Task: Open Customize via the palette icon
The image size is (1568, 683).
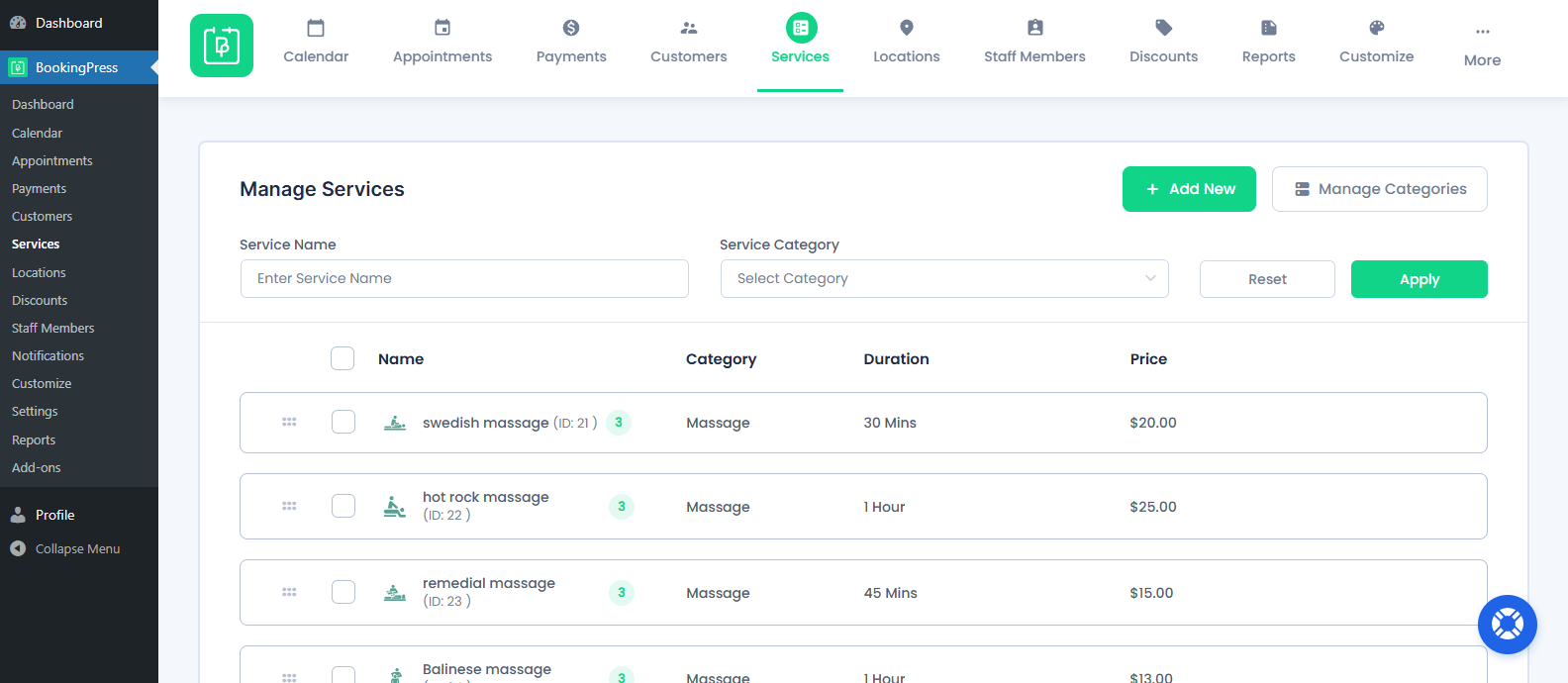Action: pyautogui.click(x=1376, y=28)
